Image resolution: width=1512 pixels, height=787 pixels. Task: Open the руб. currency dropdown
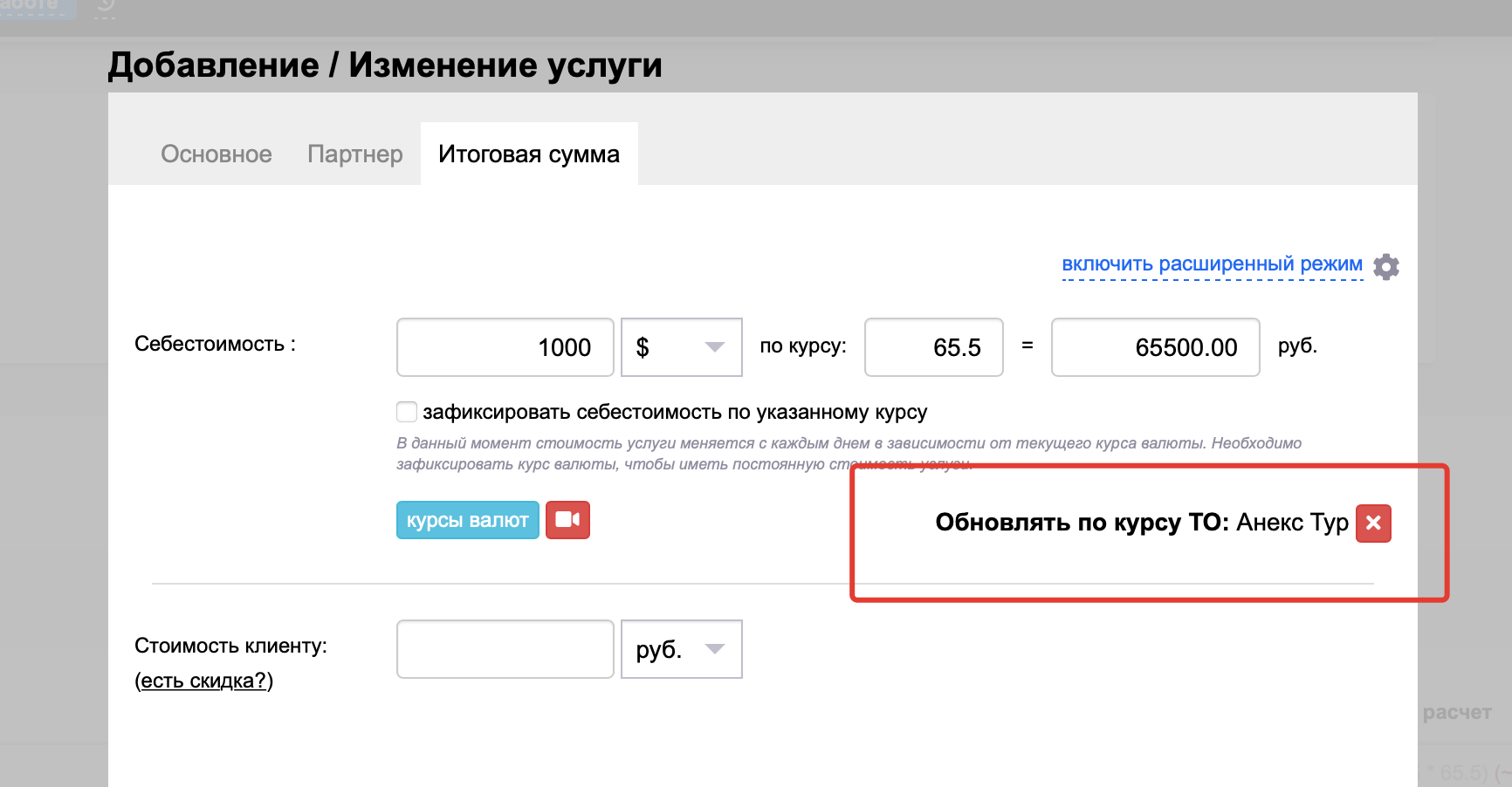682,649
